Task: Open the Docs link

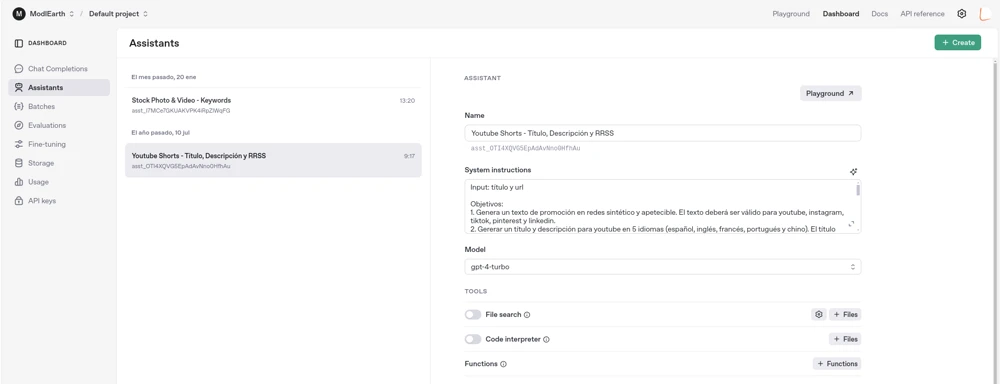Action: click(879, 13)
